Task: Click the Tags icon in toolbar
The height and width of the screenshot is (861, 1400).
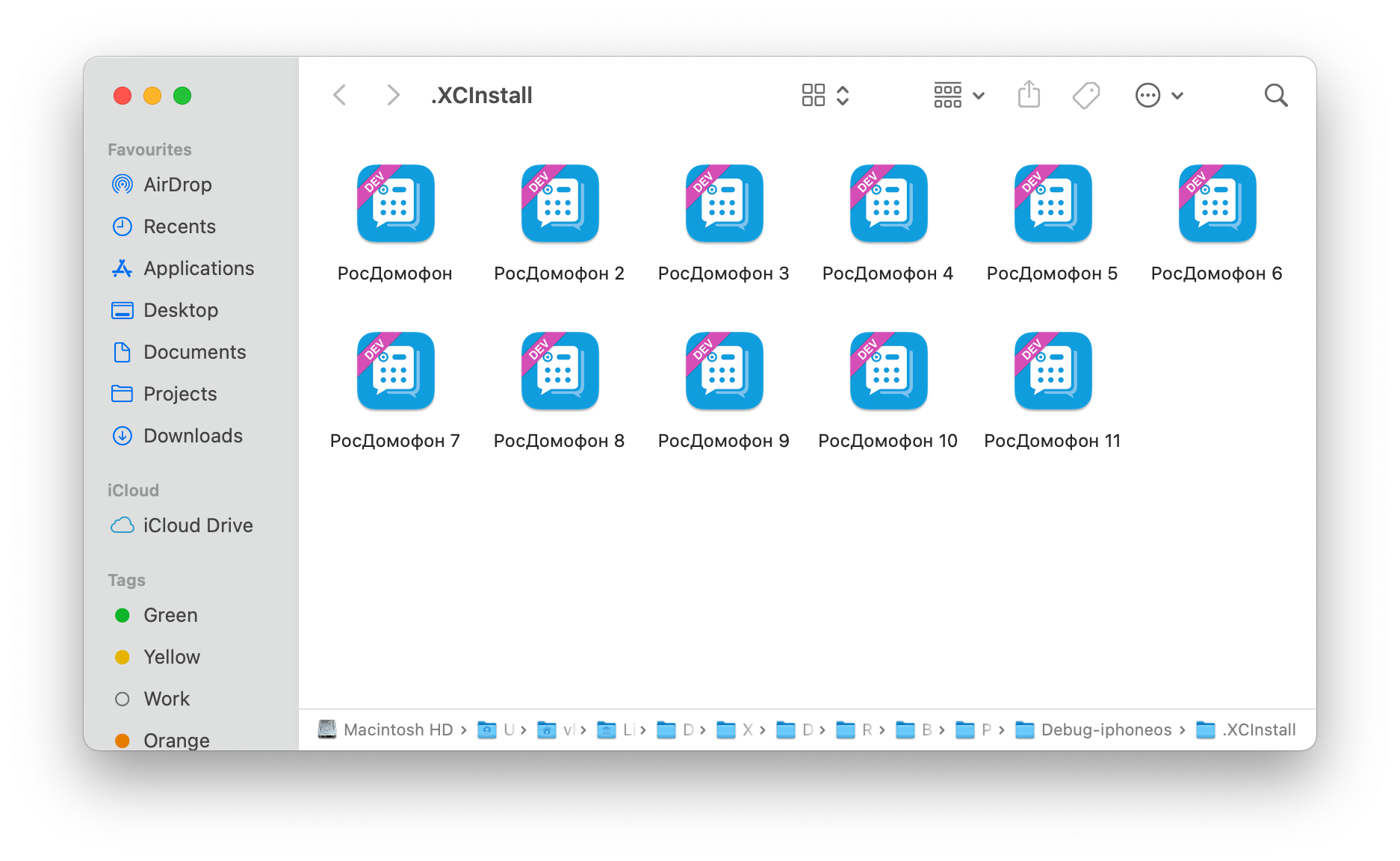Action: 1086,96
